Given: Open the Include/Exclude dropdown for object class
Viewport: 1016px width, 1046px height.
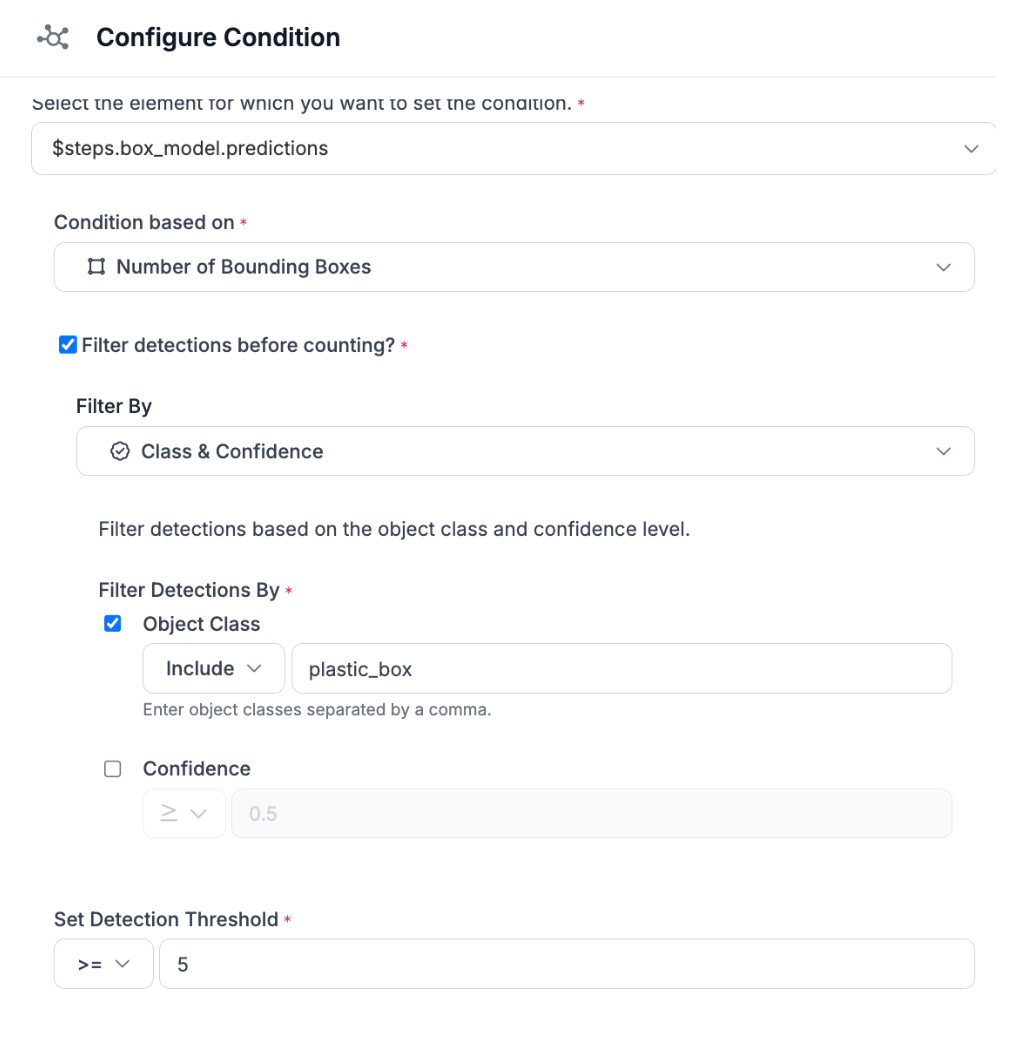Looking at the screenshot, I should pos(213,668).
